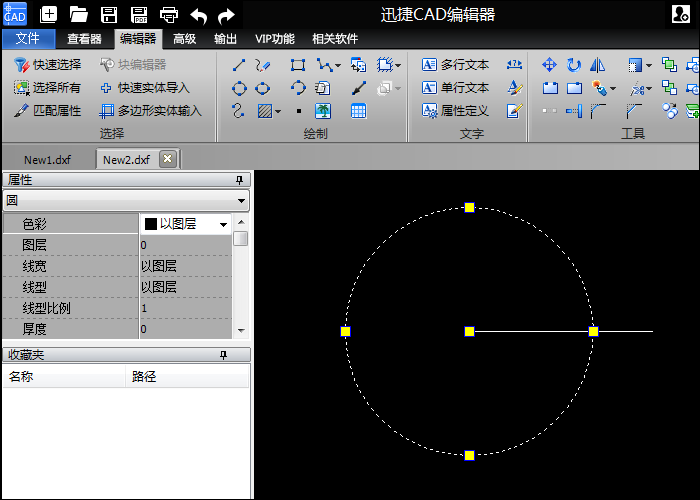
Task: Expand the Explode tool dropdown arrow
Action: coord(613,88)
